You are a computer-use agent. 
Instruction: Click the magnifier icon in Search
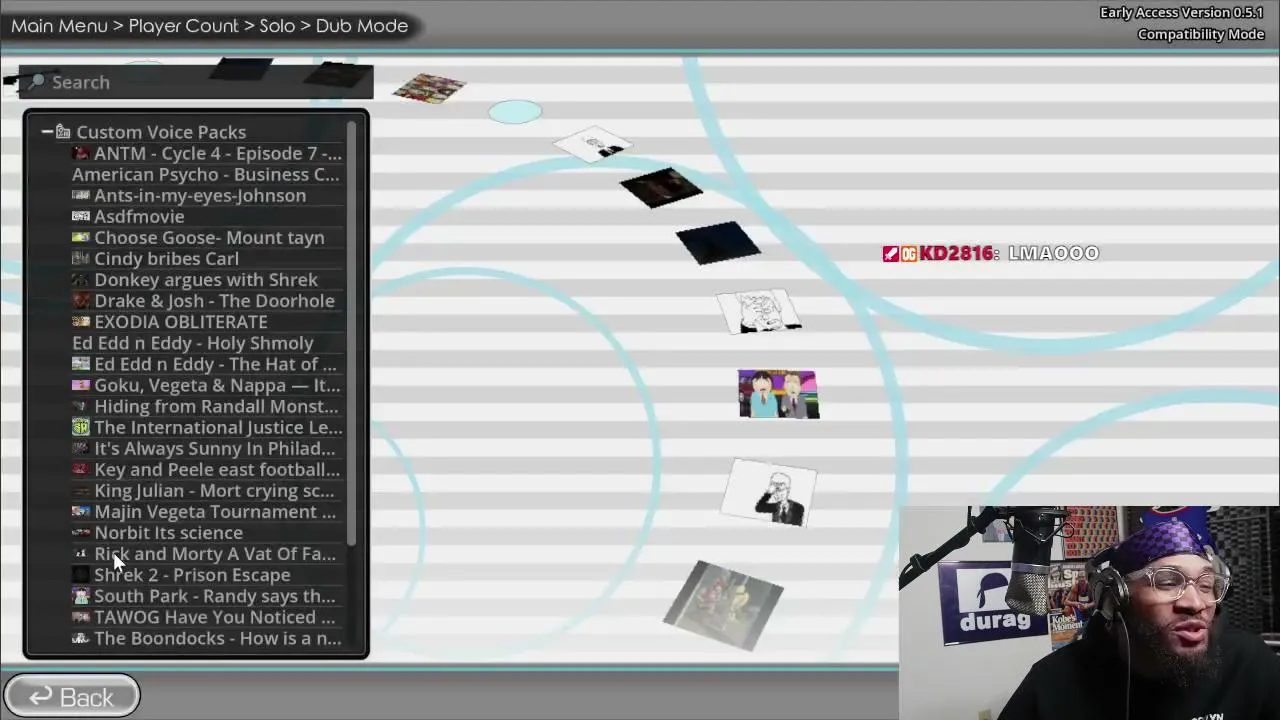pyautogui.click(x=36, y=82)
